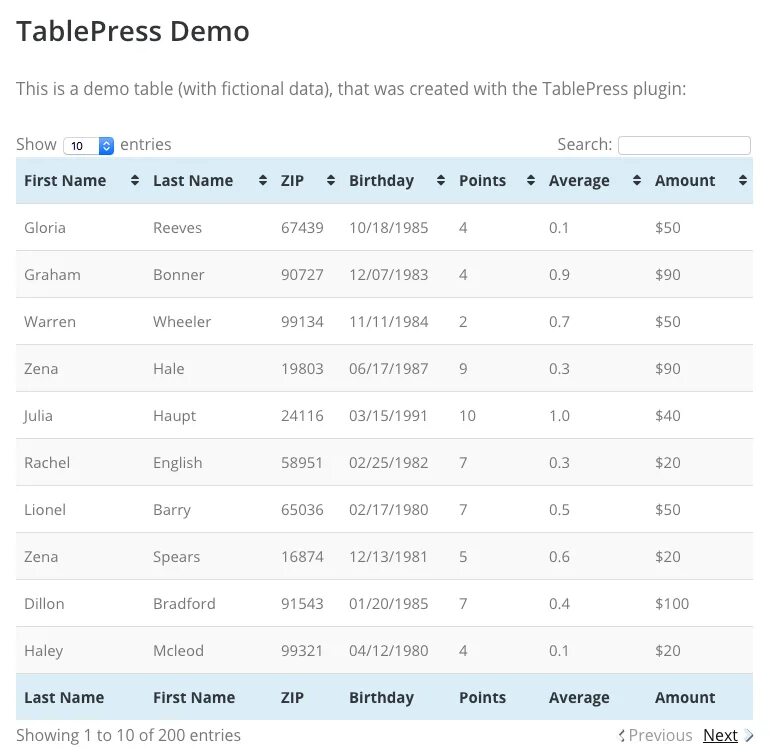
Task: Sort Points column via its arrow icon
Action: [530, 180]
